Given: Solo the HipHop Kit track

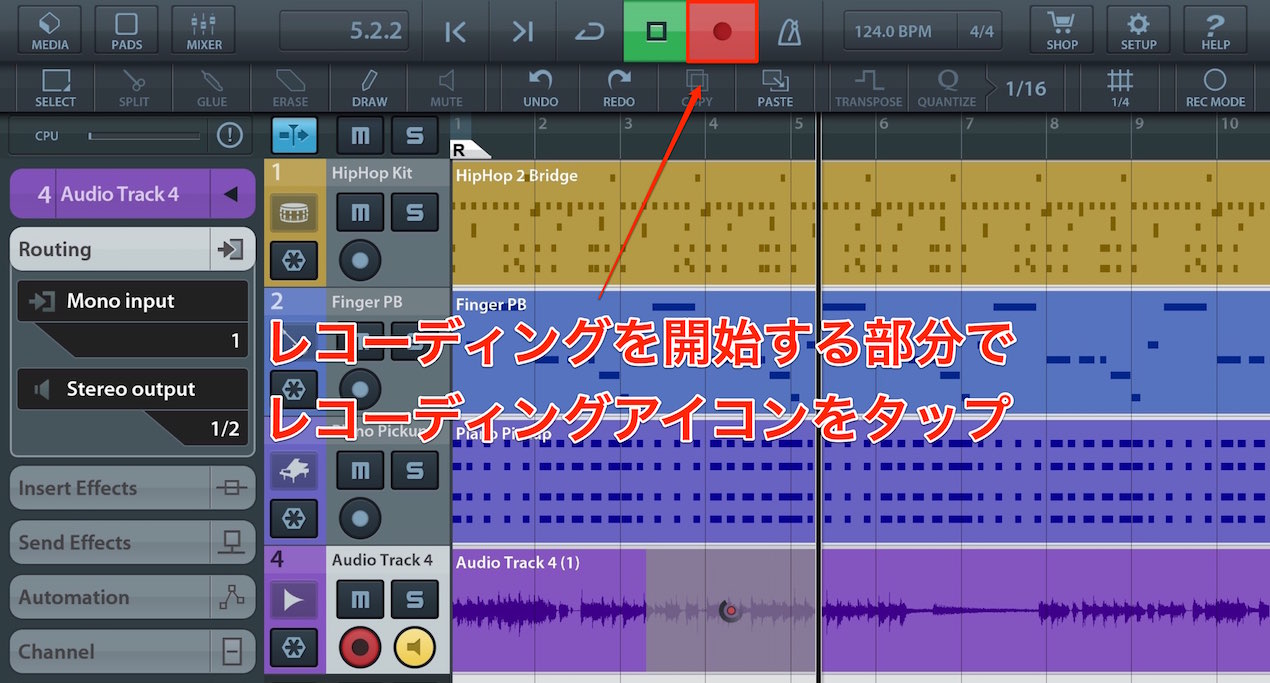Looking at the screenshot, I should [414, 212].
